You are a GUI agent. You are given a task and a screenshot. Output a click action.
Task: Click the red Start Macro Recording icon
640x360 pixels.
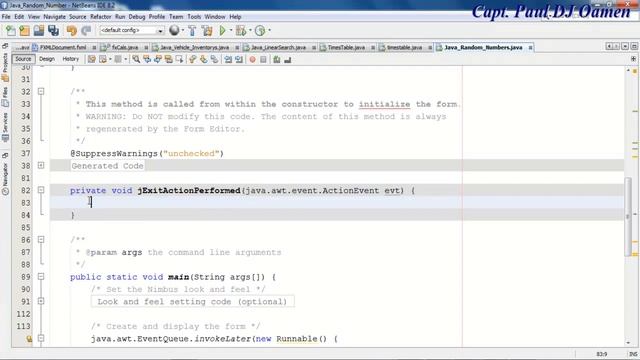pyautogui.click(x=253, y=60)
